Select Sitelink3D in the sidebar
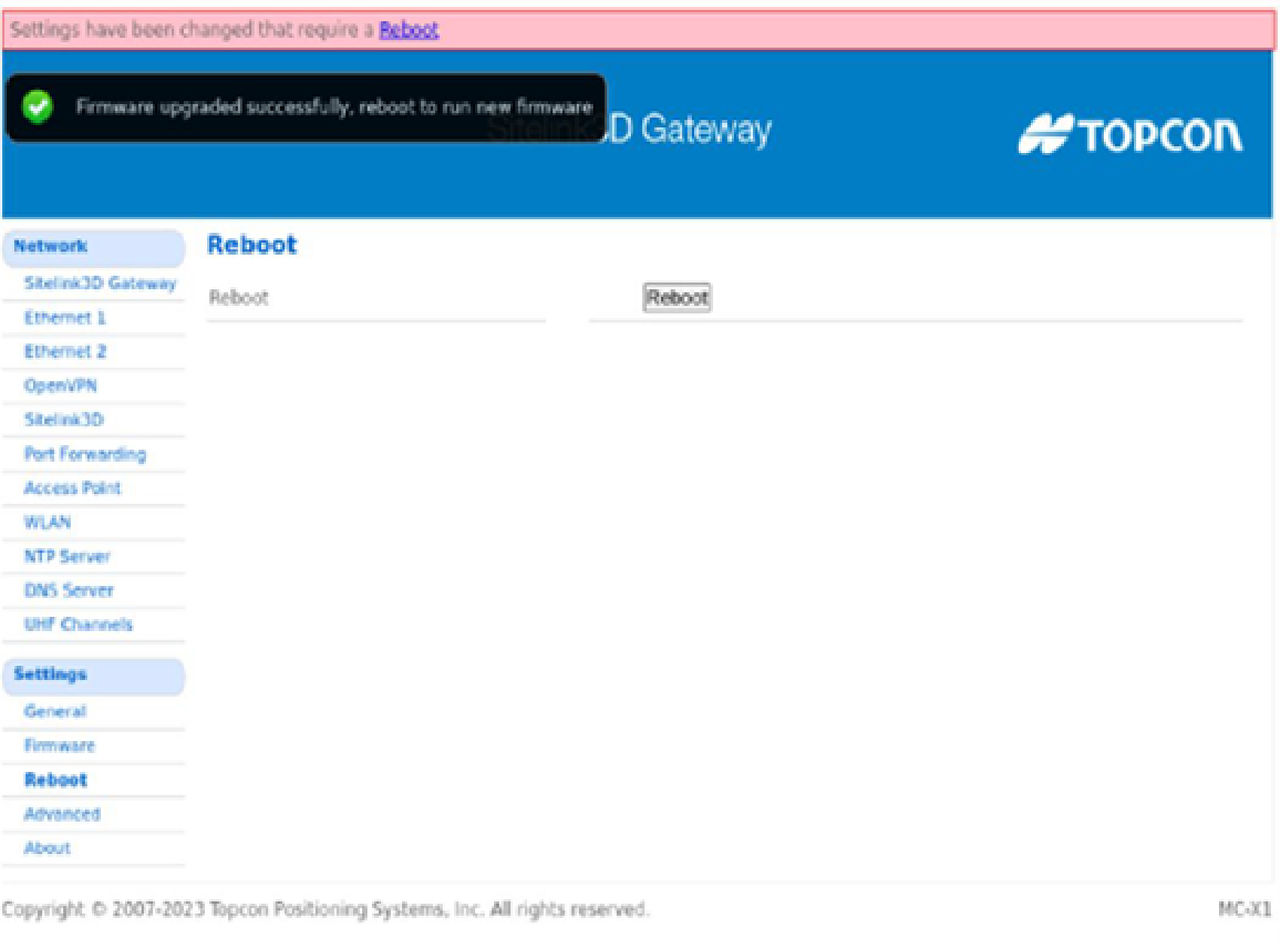 [x=65, y=420]
